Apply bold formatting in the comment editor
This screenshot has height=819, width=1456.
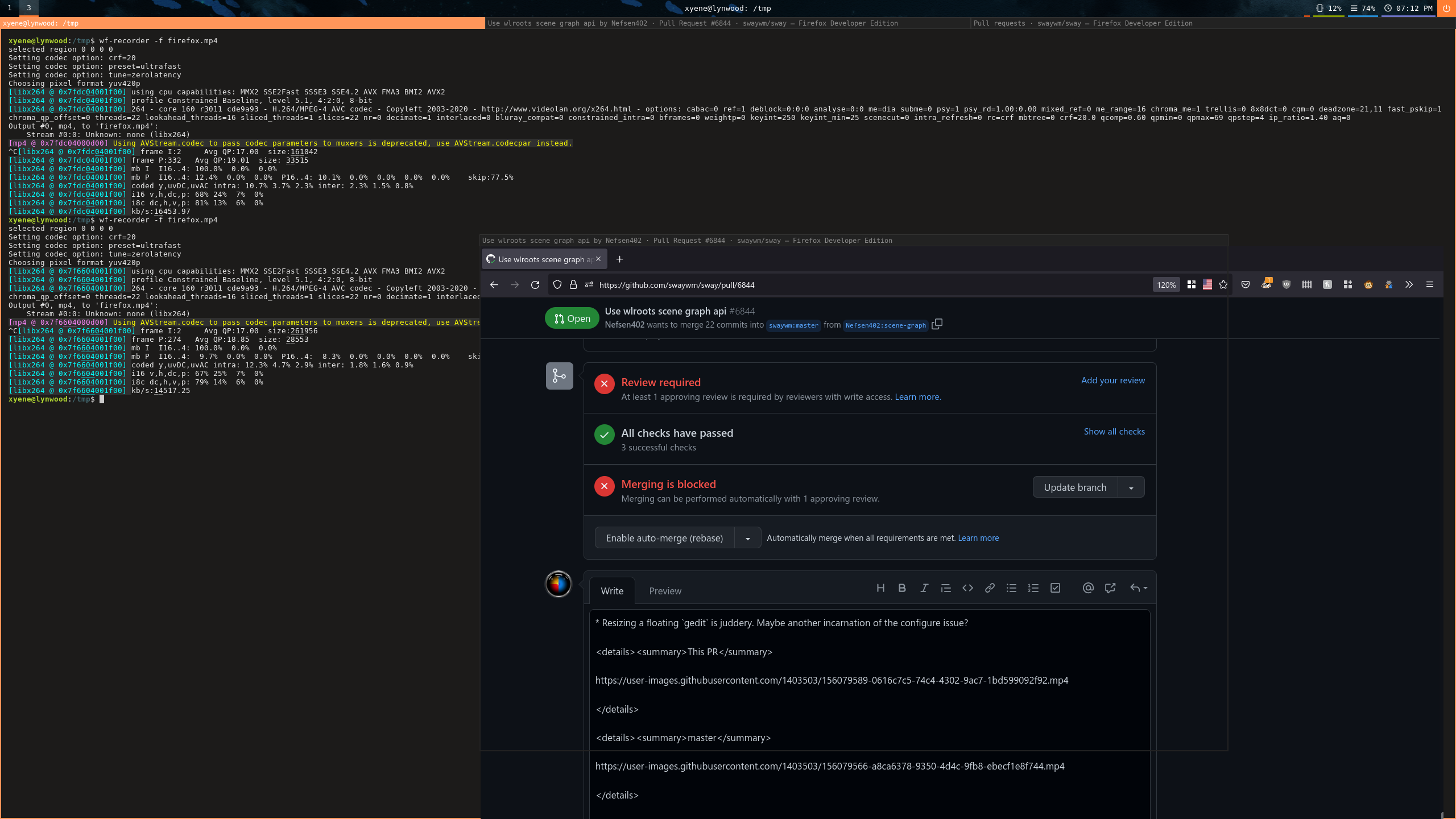902,588
